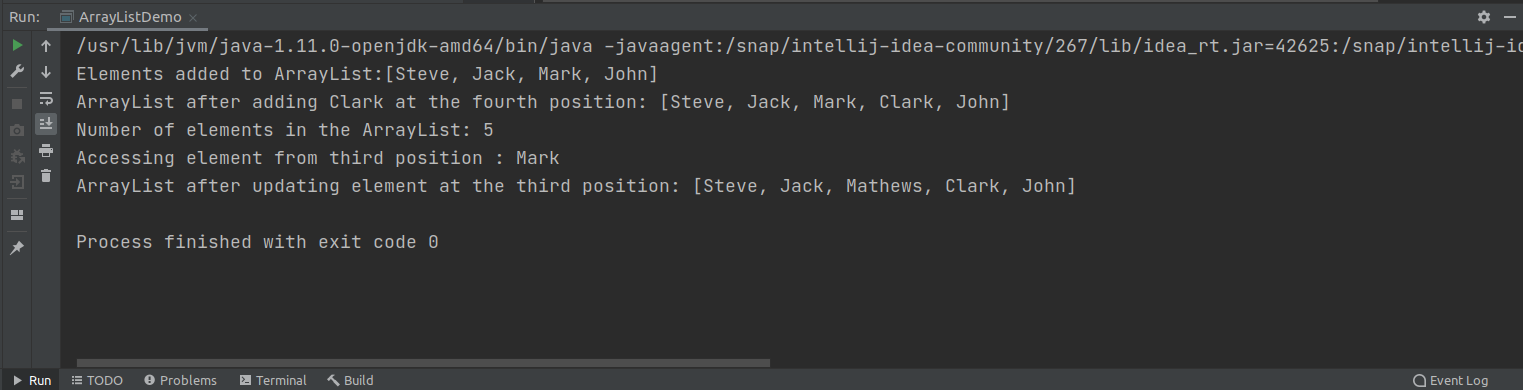Viewport: 1523px width, 390px height.
Task: Open the Terminal tool window
Action: point(273,380)
